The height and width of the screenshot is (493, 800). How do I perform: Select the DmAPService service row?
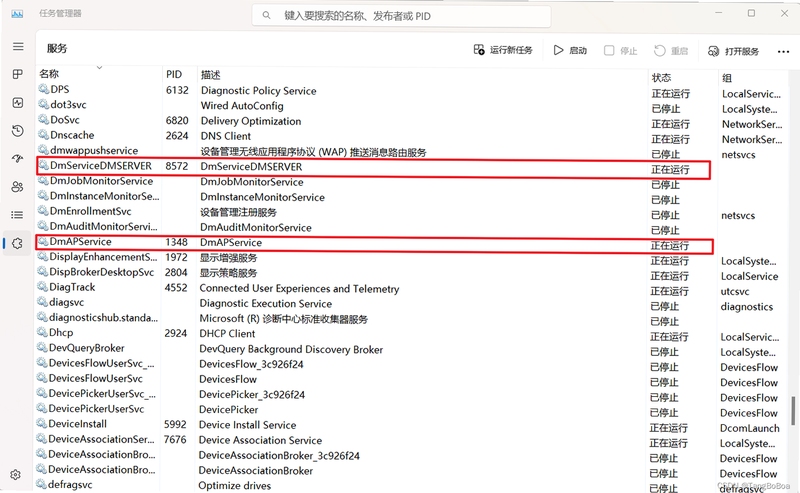click(x=374, y=243)
